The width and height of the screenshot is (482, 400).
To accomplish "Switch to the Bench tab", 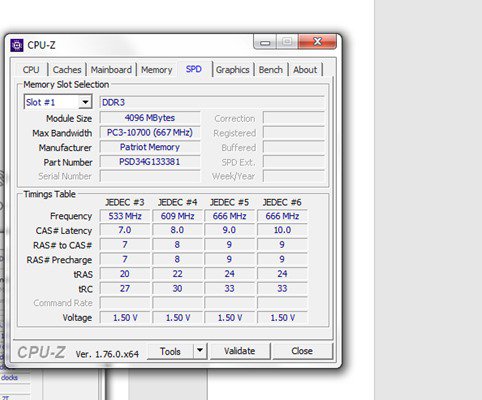I will 271,70.
